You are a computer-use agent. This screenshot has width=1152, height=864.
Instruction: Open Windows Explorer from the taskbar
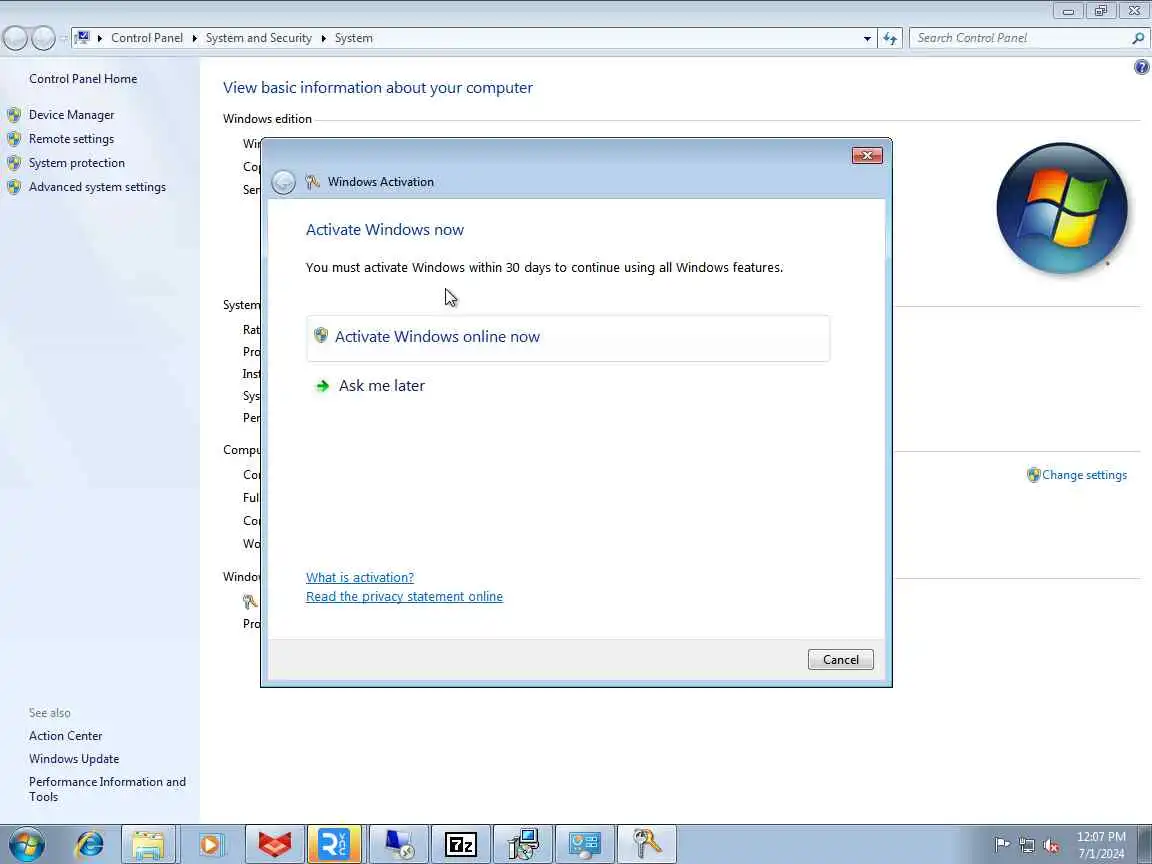148,844
